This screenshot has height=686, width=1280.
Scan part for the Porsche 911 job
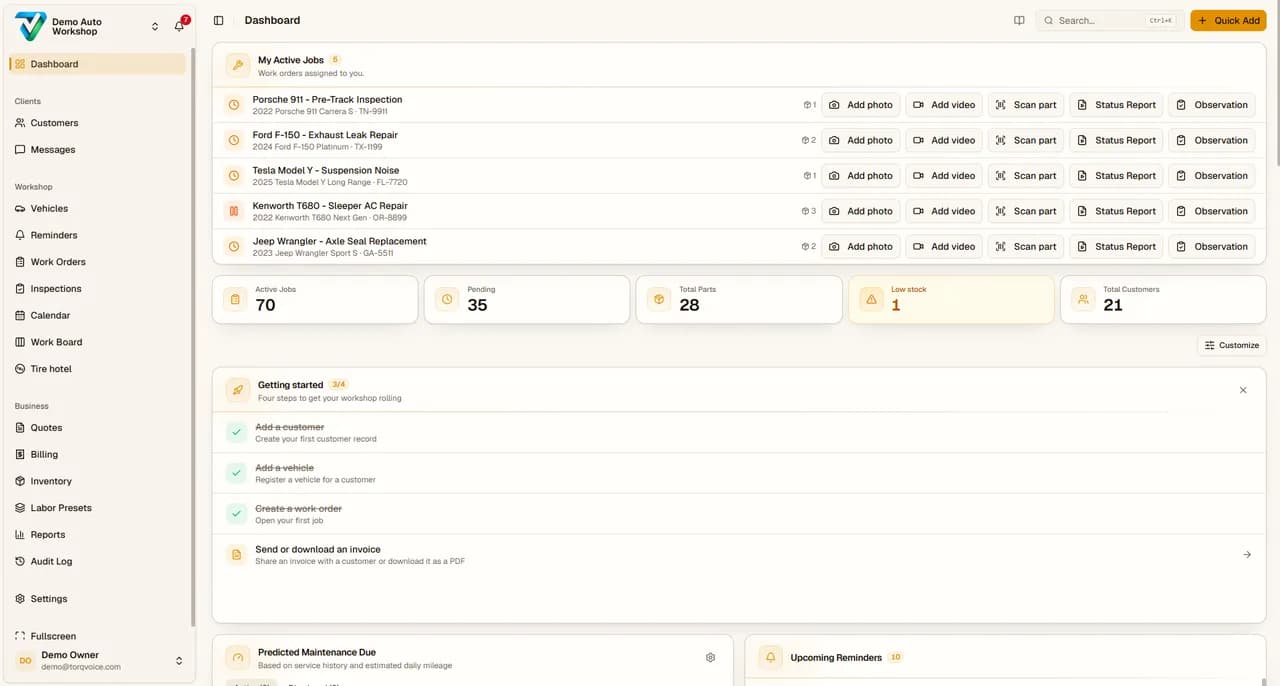point(1026,105)
